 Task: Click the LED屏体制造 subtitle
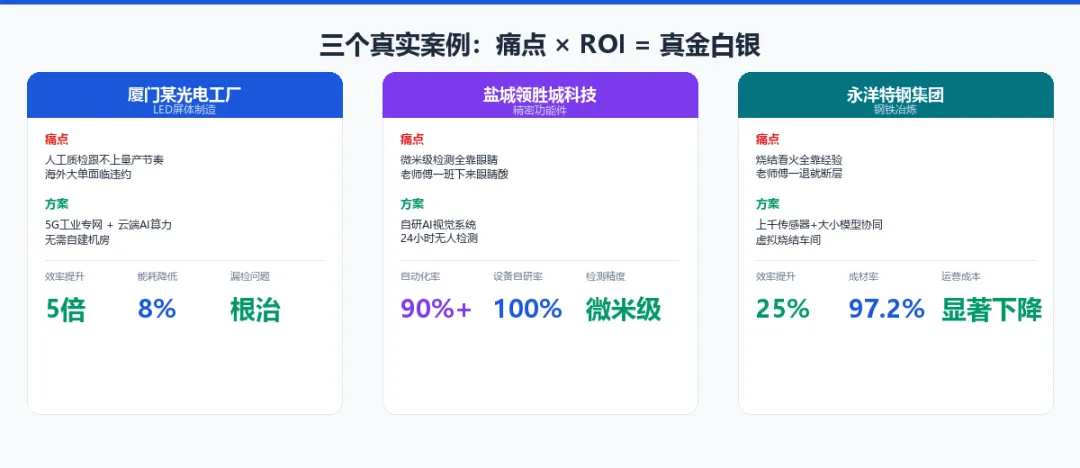pos(185,110)
